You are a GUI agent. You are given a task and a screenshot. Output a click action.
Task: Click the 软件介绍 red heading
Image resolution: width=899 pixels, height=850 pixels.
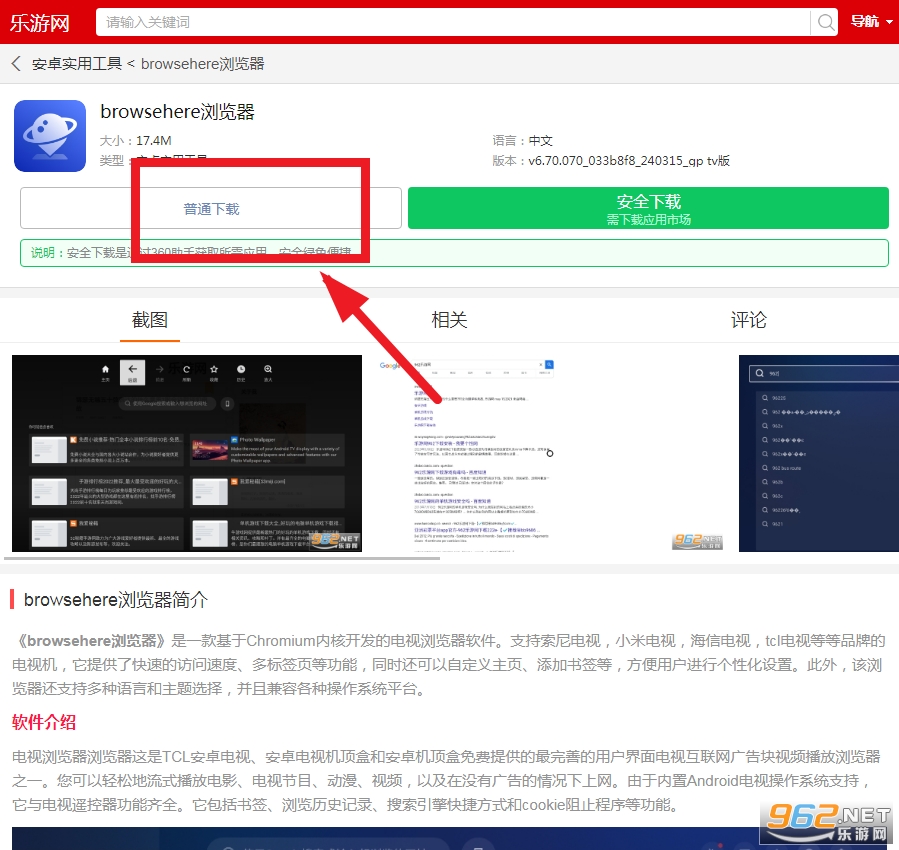pos(44,722)
